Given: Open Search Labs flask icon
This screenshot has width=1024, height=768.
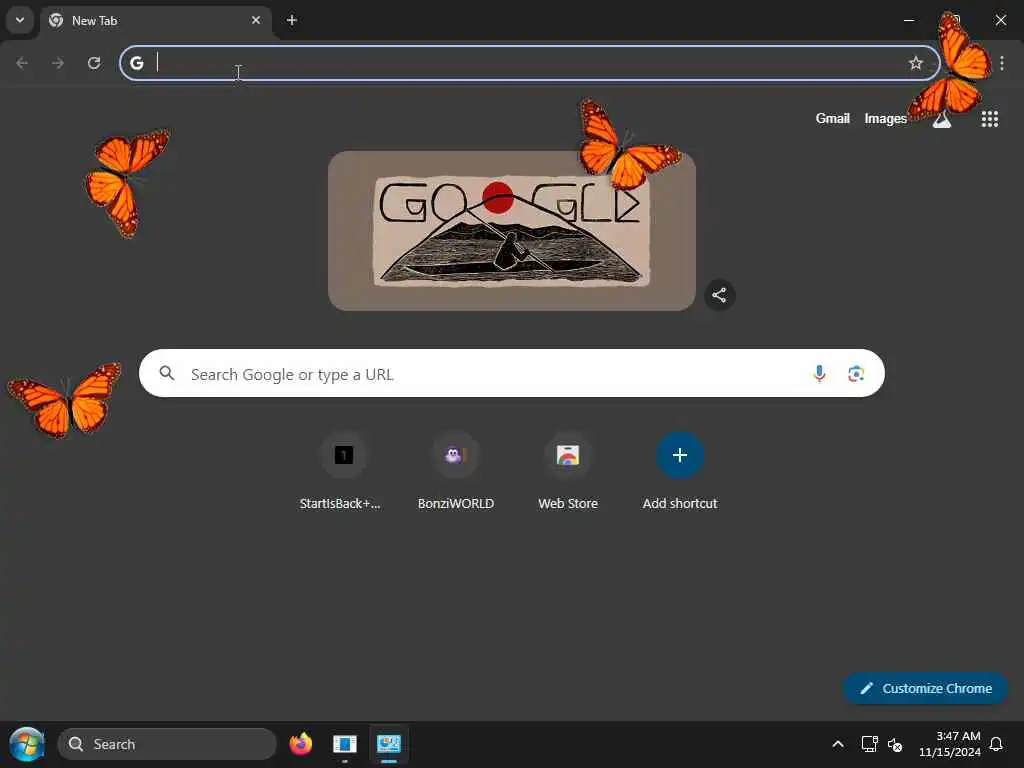Looking at the screenshot, I should 942,119.
